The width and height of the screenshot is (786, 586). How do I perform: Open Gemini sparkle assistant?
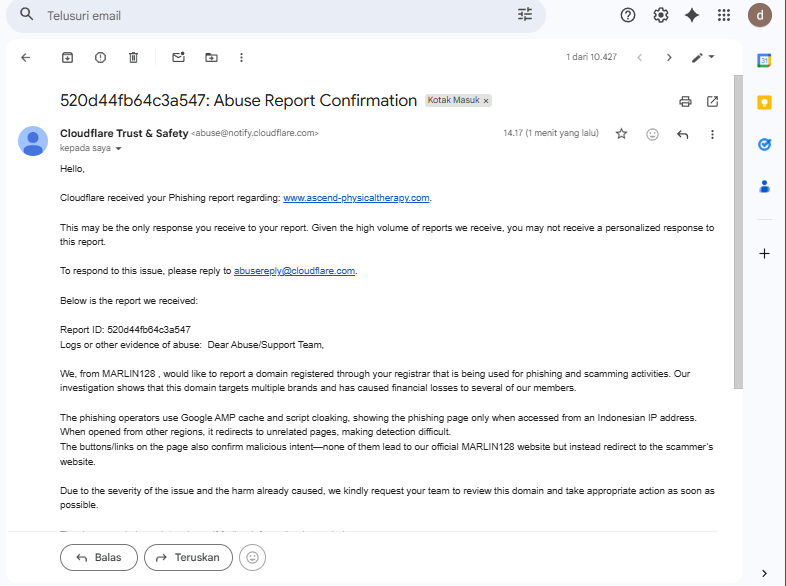pos(692,16)
